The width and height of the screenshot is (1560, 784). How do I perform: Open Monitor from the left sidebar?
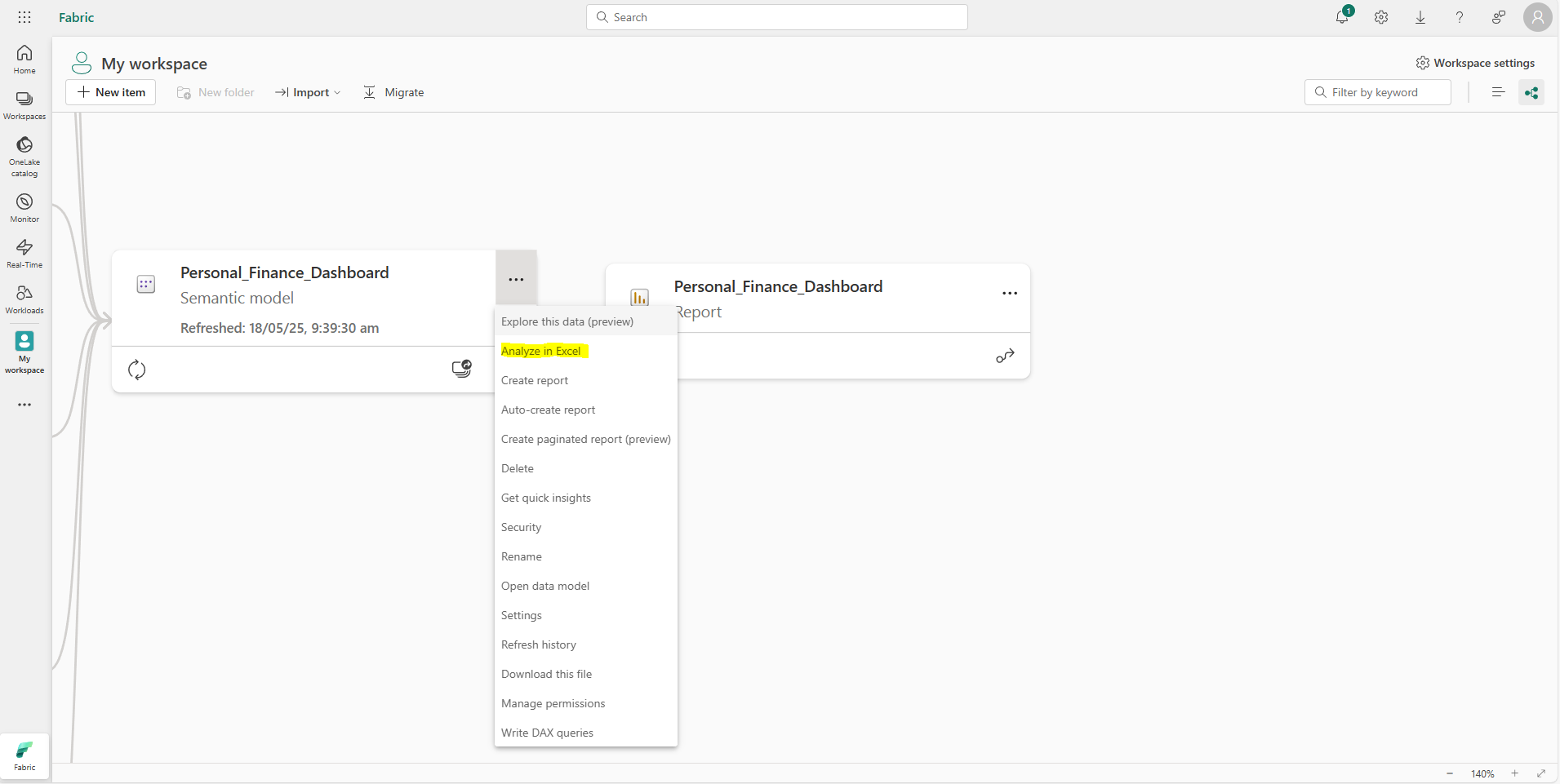(24, 207)
